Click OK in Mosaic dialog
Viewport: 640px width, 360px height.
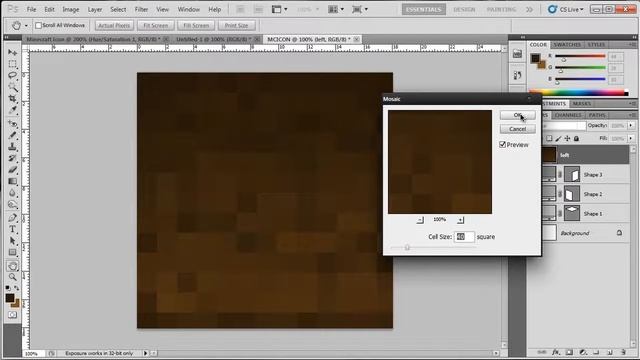pos(518,115)
